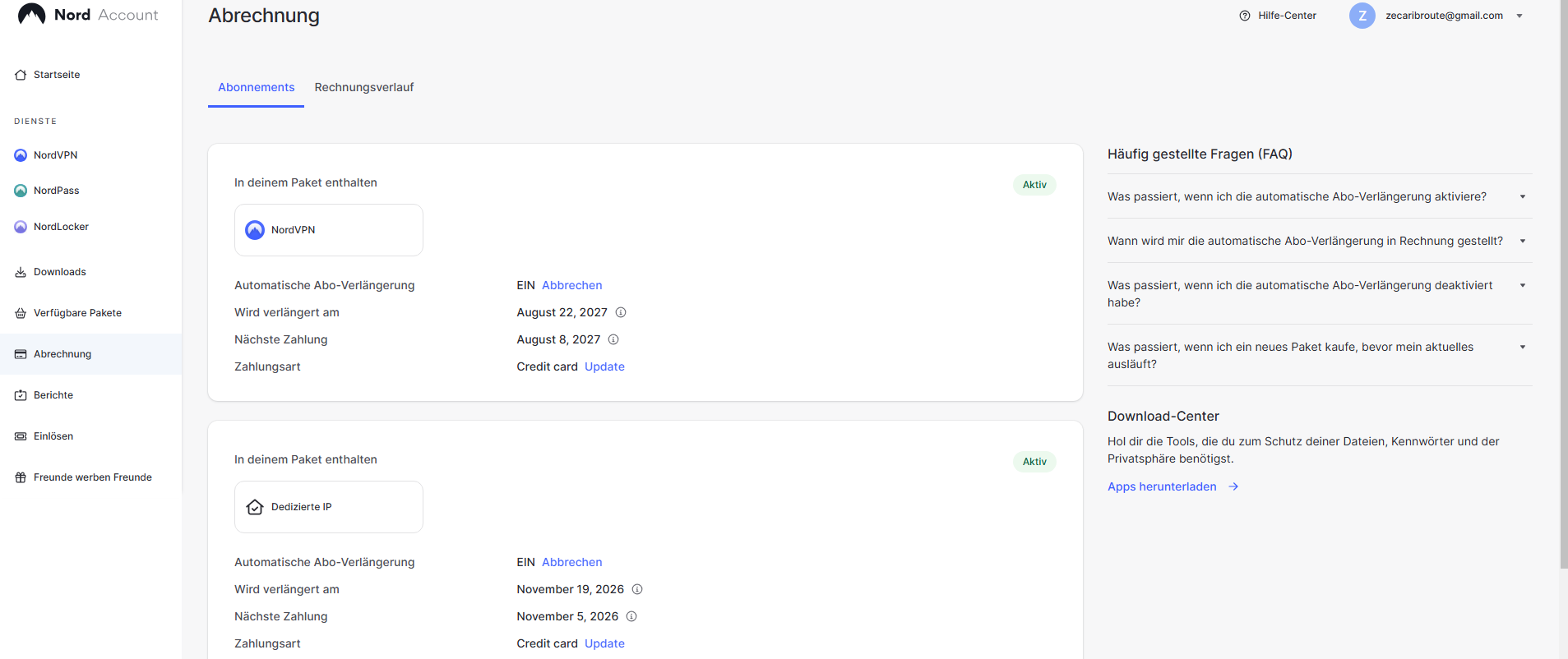1568x659 pixels.
Task: Select Abrechnung in the sidebar
Action: click(x=90, y=354)
